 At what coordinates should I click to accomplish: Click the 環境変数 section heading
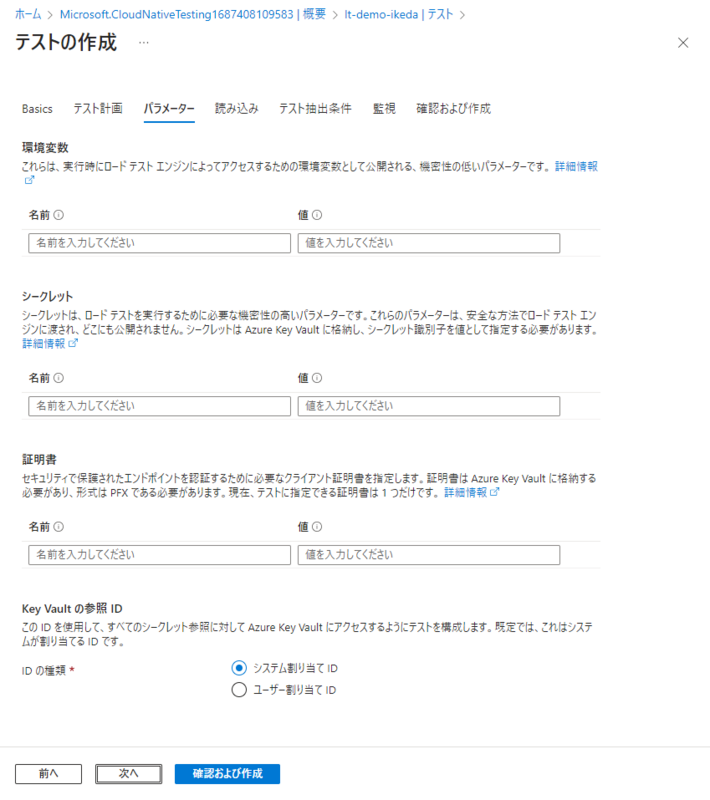click(x=45, y=148)
